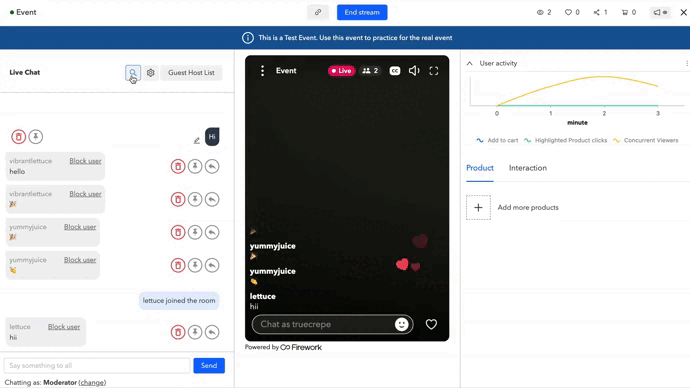Copy event link icon beside End stream

pyautogui.click(x=318, y=12)
